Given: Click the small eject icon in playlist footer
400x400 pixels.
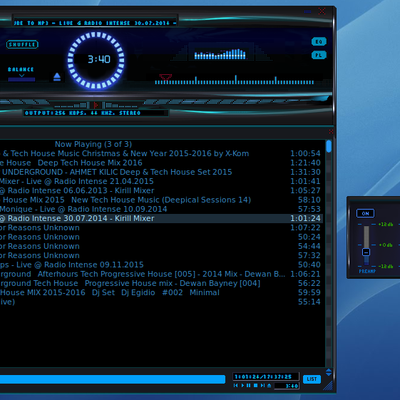Looking at the screenshot, I should point(269,386).
